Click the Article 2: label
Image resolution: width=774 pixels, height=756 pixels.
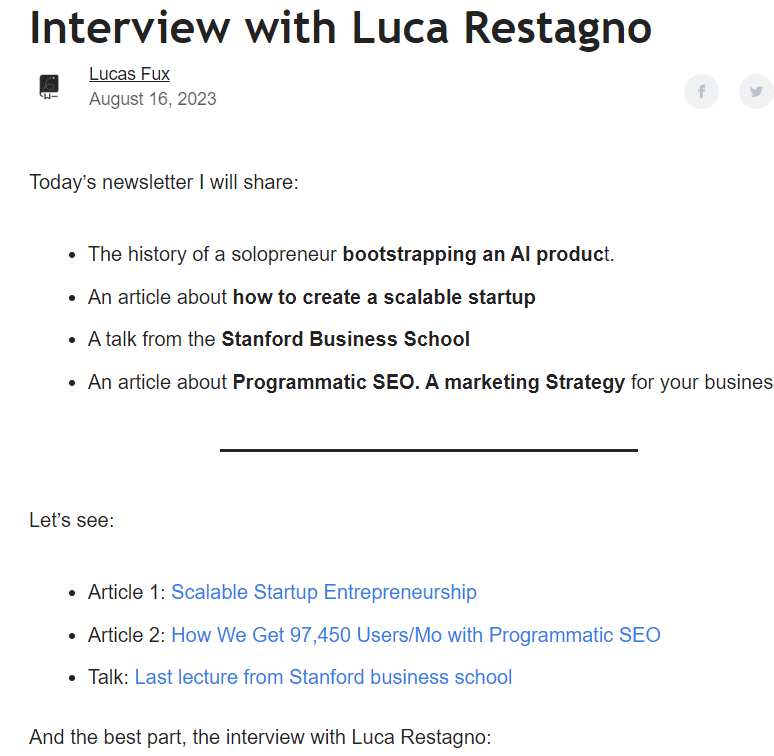tap(127, 635)
